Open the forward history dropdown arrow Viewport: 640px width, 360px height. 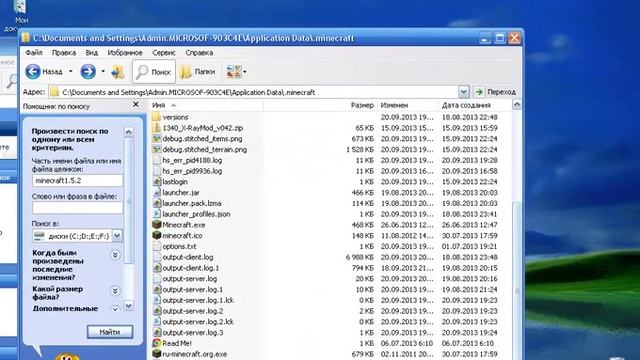(x=103, y=72)
